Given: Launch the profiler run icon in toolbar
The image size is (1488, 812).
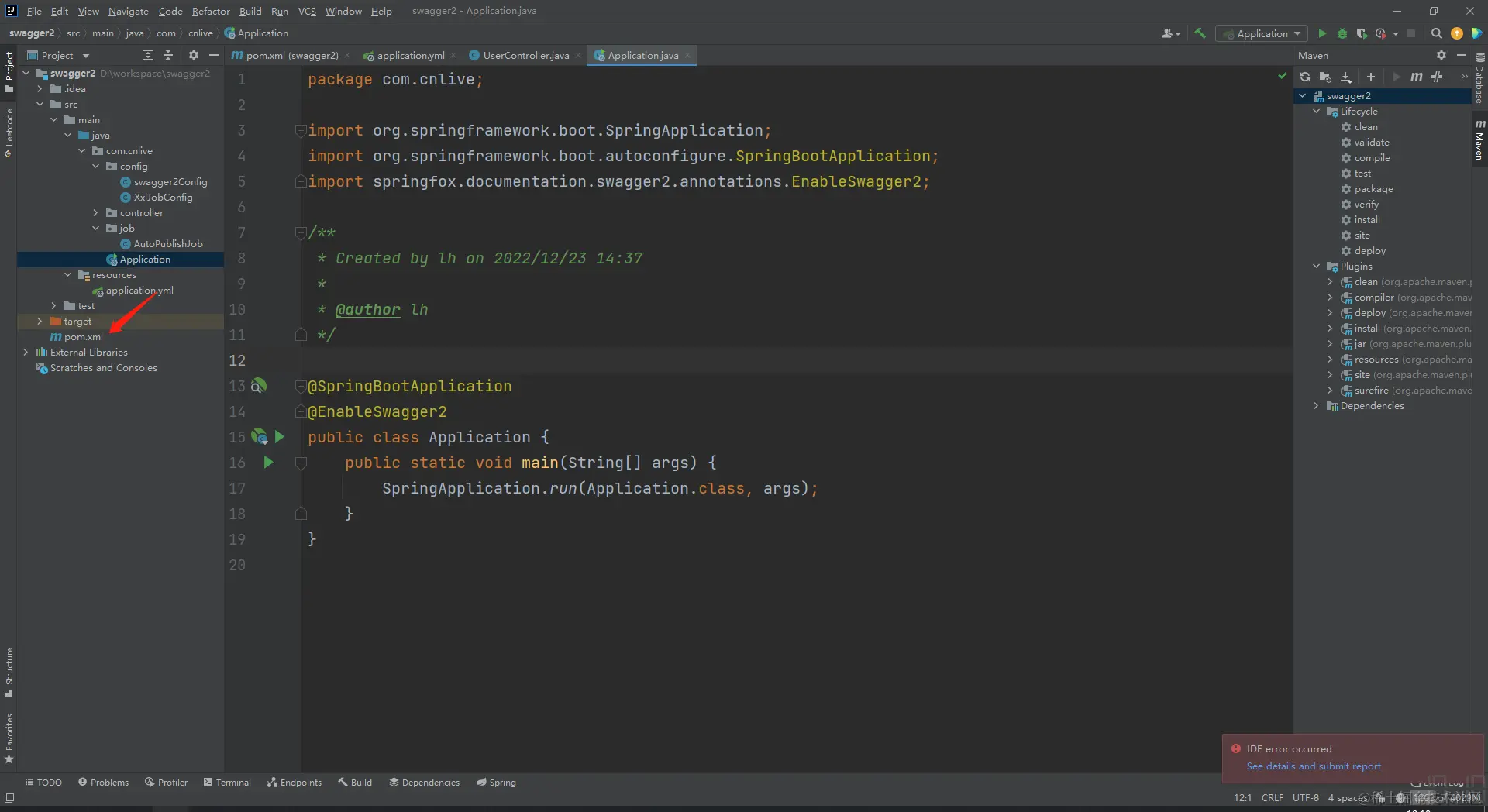Looking at the screenshot, I should tap(1381, 33).
